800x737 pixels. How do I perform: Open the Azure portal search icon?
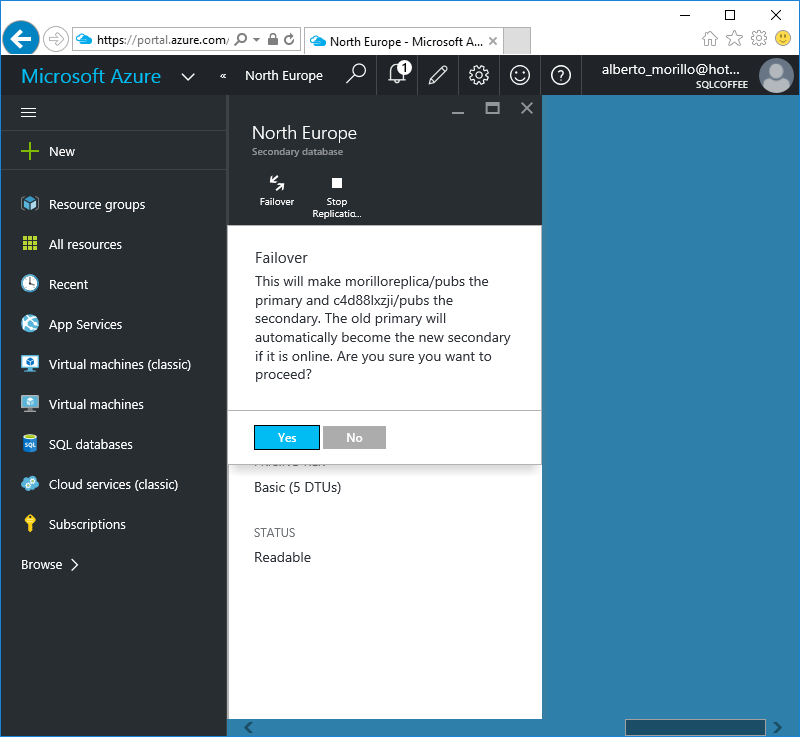point(356,74)
